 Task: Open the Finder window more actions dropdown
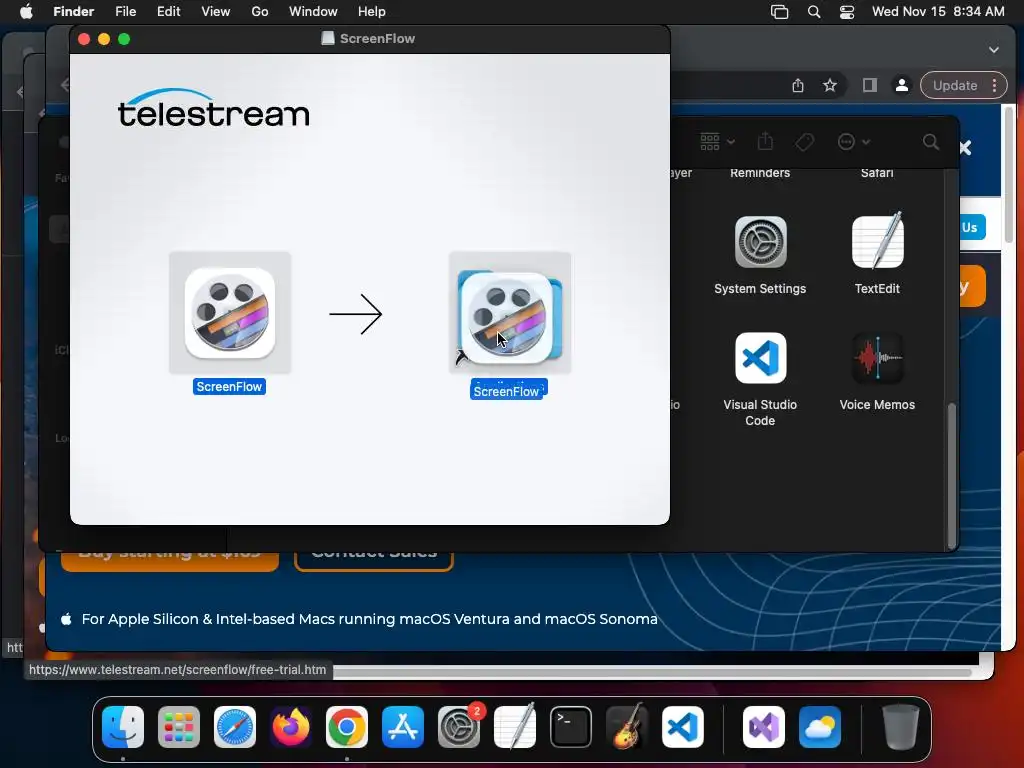coord(853,142)
